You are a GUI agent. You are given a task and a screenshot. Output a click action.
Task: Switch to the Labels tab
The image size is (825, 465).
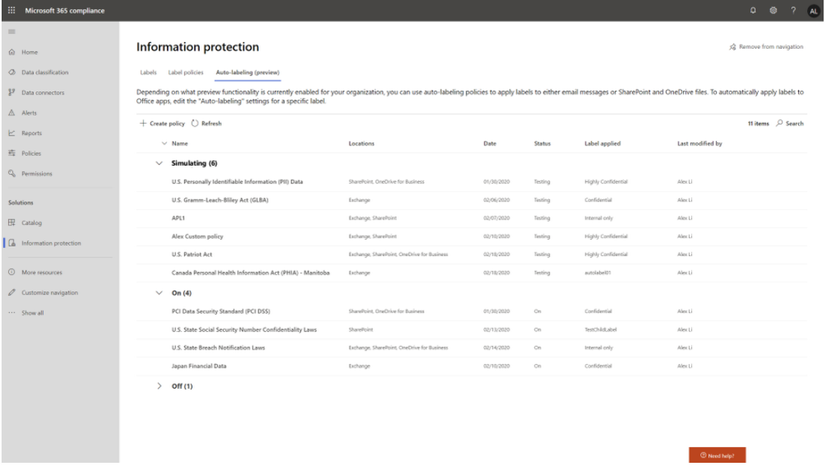[x=148, y=73]
